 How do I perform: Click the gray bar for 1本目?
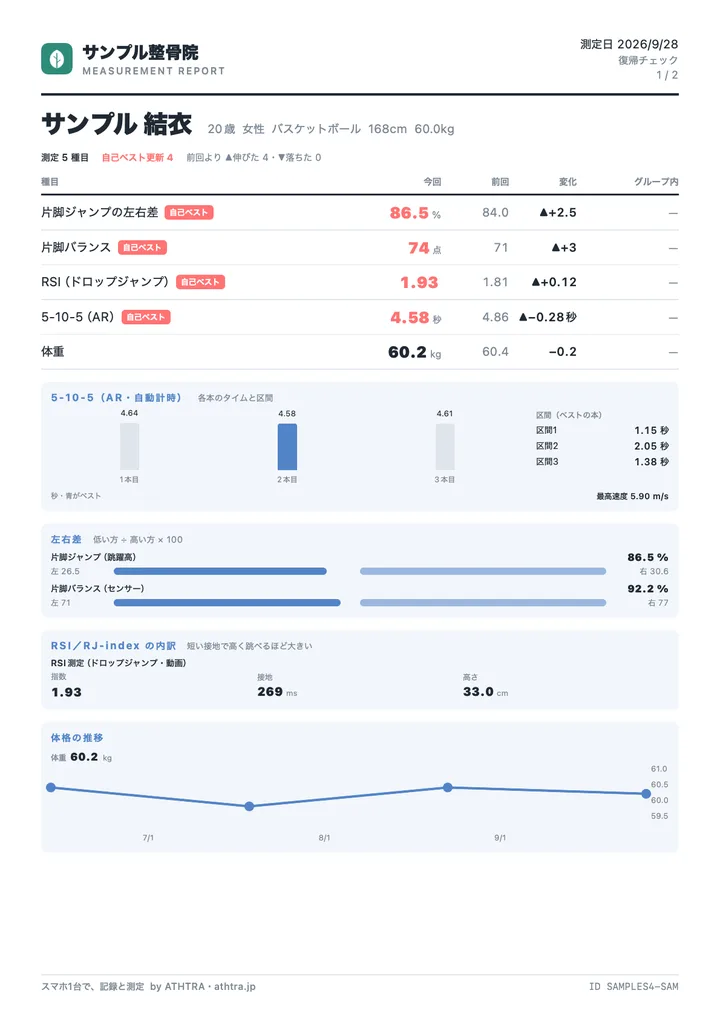tap(129, 446)
